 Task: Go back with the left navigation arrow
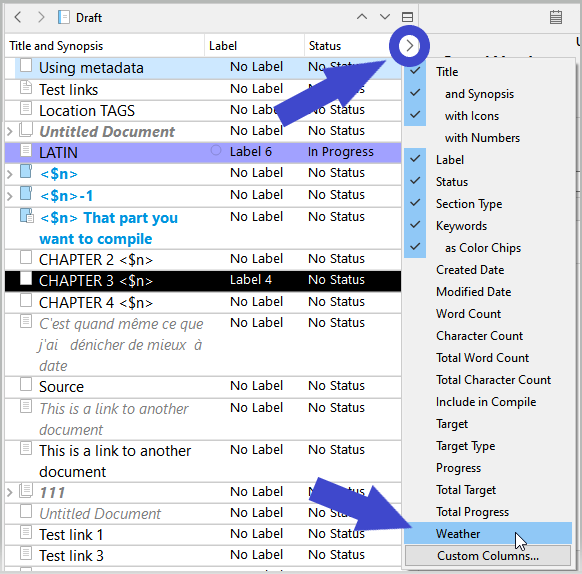tap(18, 17)
